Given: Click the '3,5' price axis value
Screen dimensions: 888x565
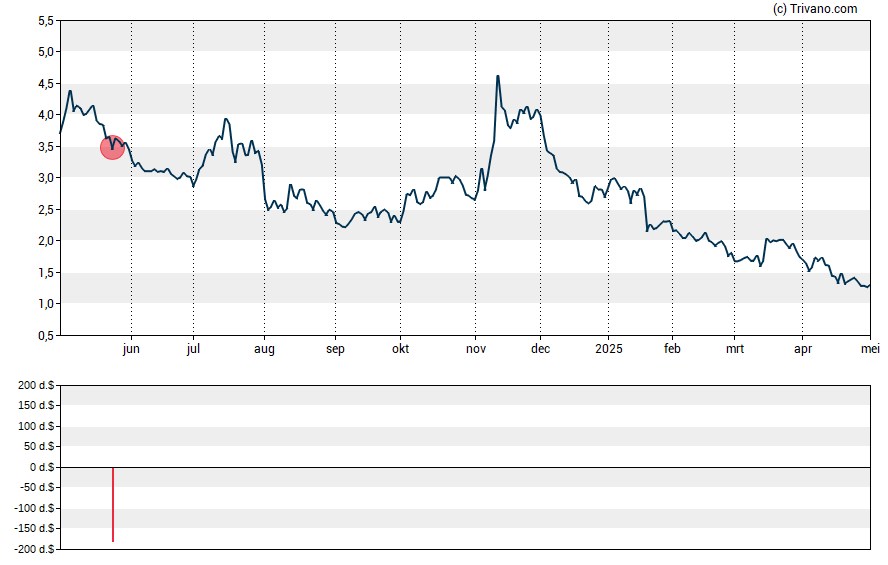Looking at the screenshot, I should pos(46,147).
